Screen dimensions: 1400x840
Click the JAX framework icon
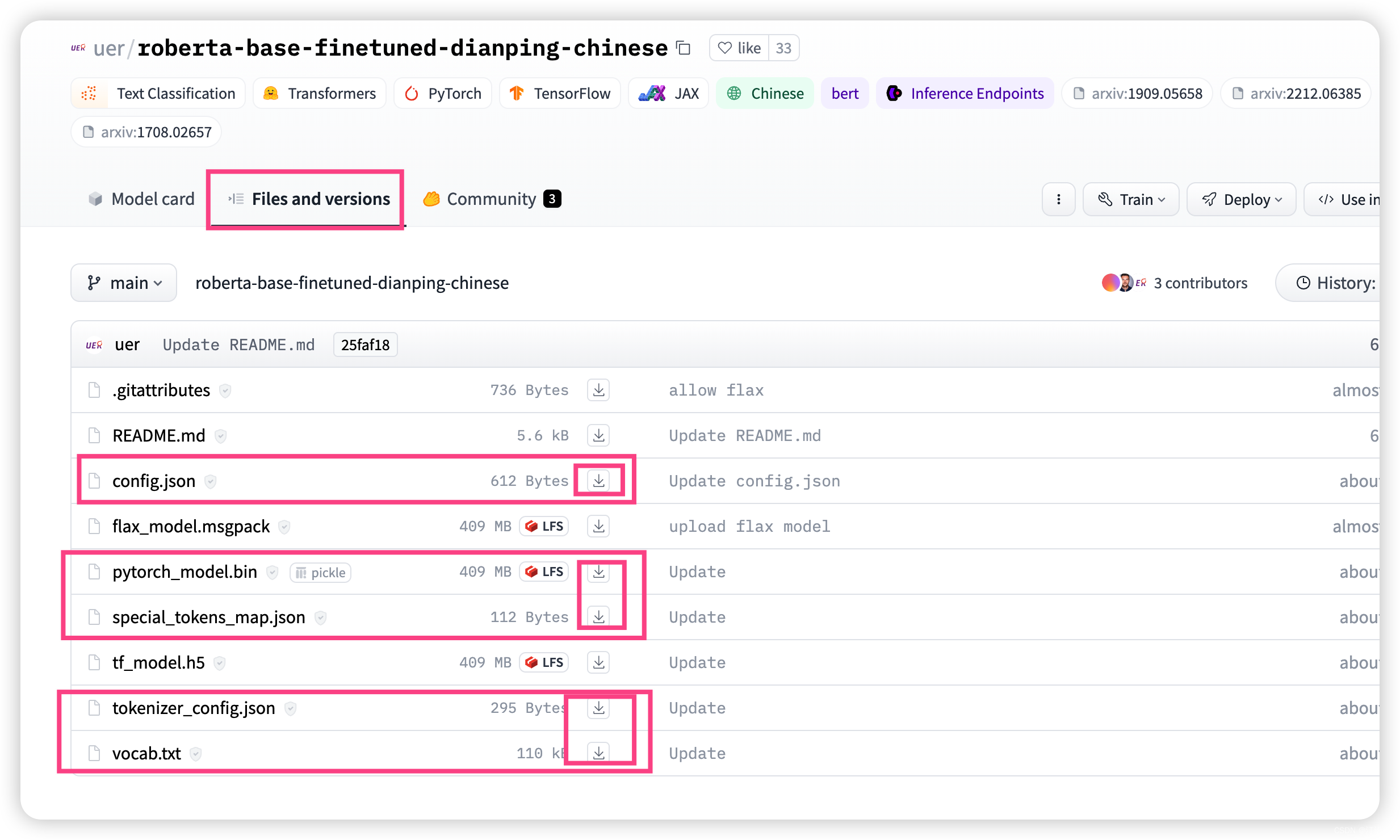[x=654, y=93]
